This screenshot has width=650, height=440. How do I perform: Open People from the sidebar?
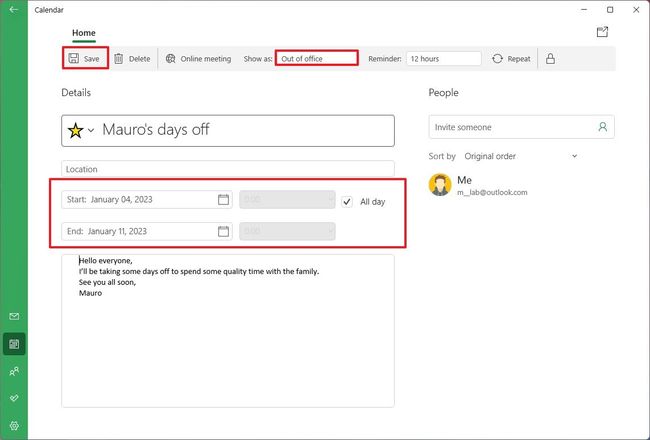click(x=14, y=371)
